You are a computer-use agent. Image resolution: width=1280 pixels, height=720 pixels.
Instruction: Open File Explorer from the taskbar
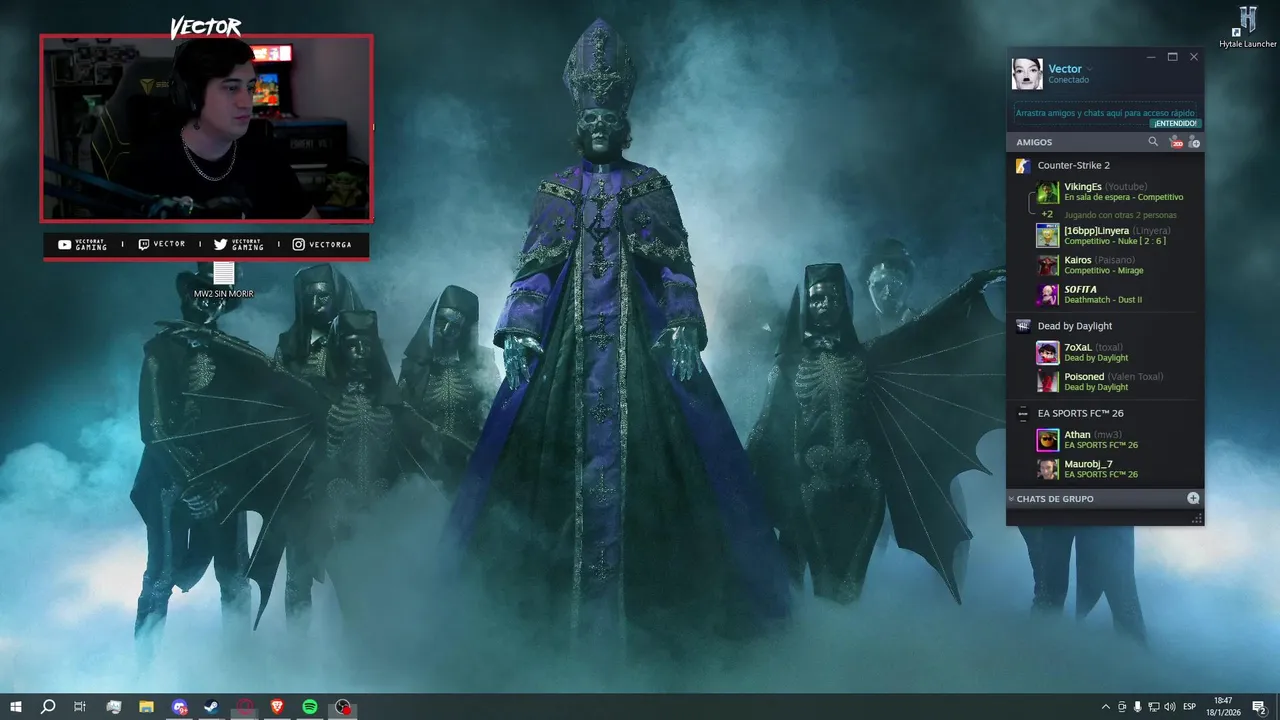(x=146, y=707)
